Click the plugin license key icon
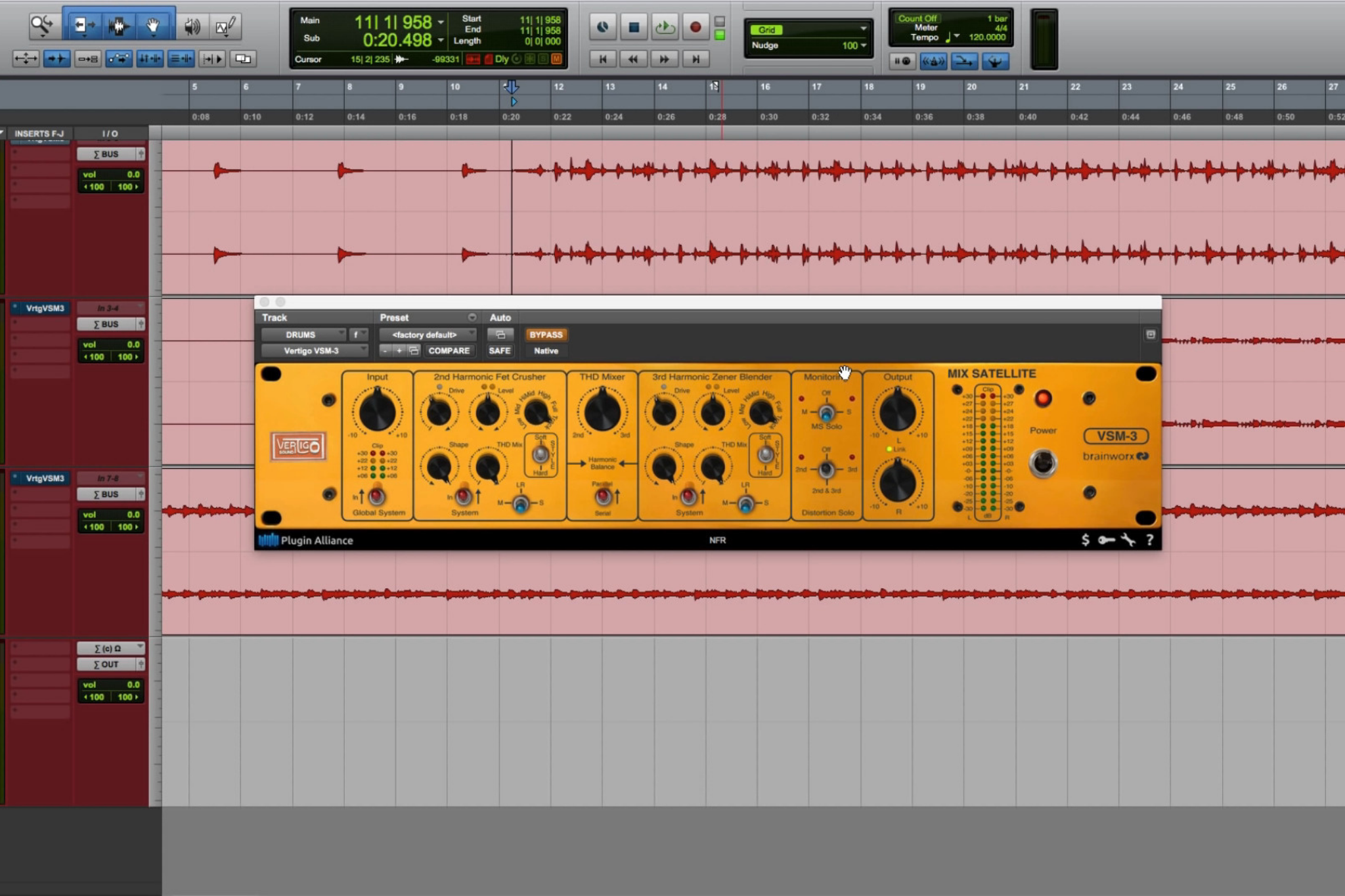Screen dimensions: 1345x896 1107,540
